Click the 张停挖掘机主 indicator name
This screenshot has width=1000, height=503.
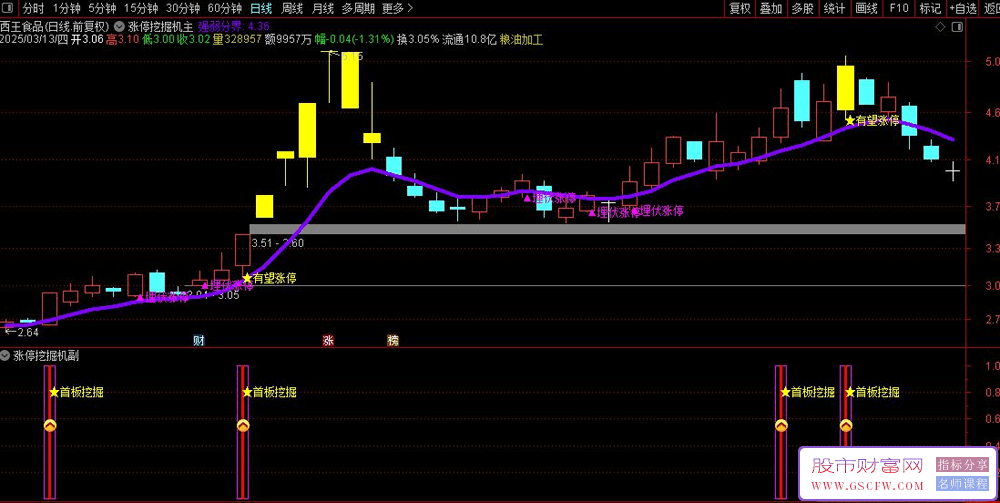(x=160, y=27)
